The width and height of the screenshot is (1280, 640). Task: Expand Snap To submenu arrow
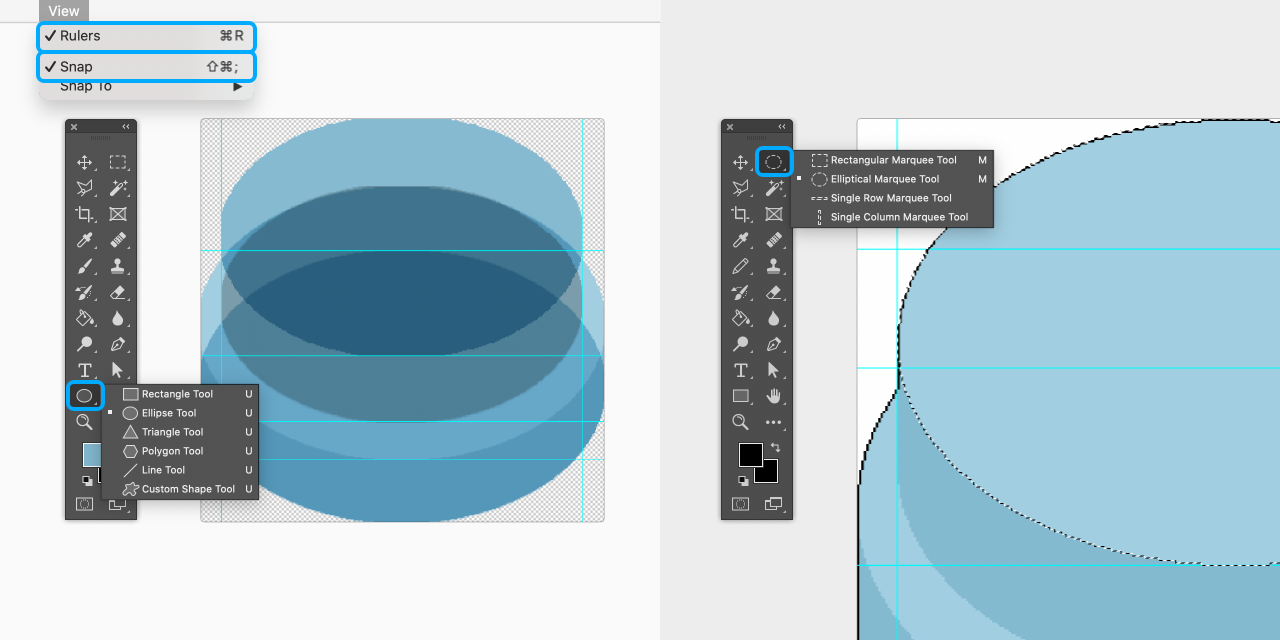[x=238, y=87]
